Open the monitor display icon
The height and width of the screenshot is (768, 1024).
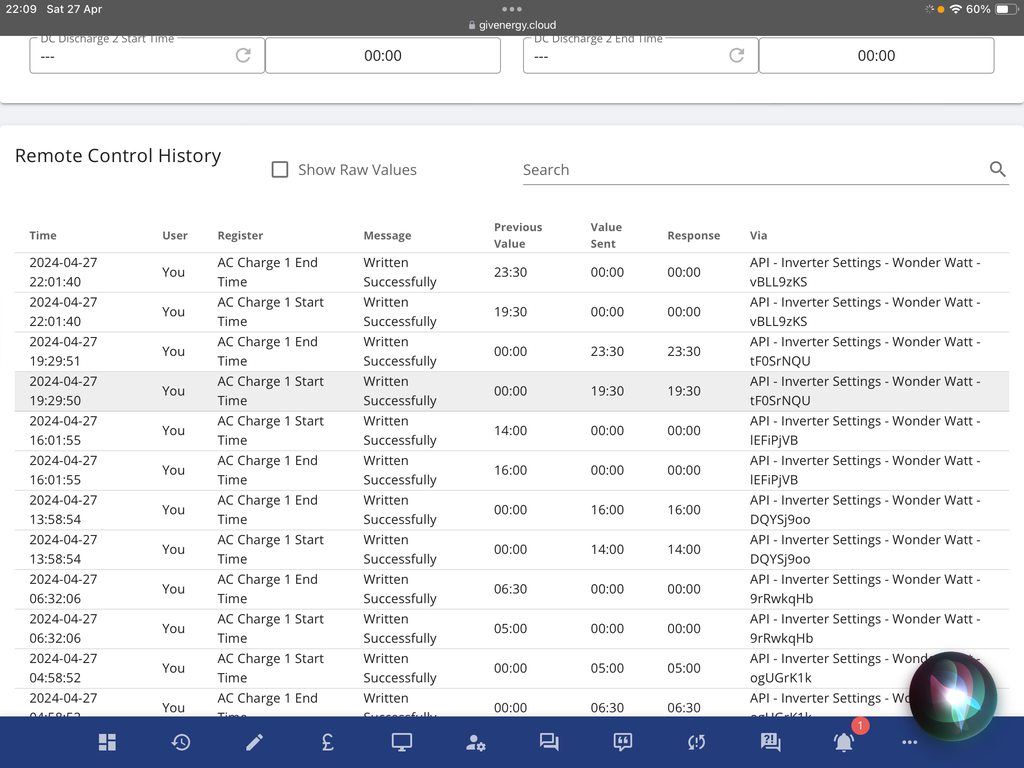[402, 742]
